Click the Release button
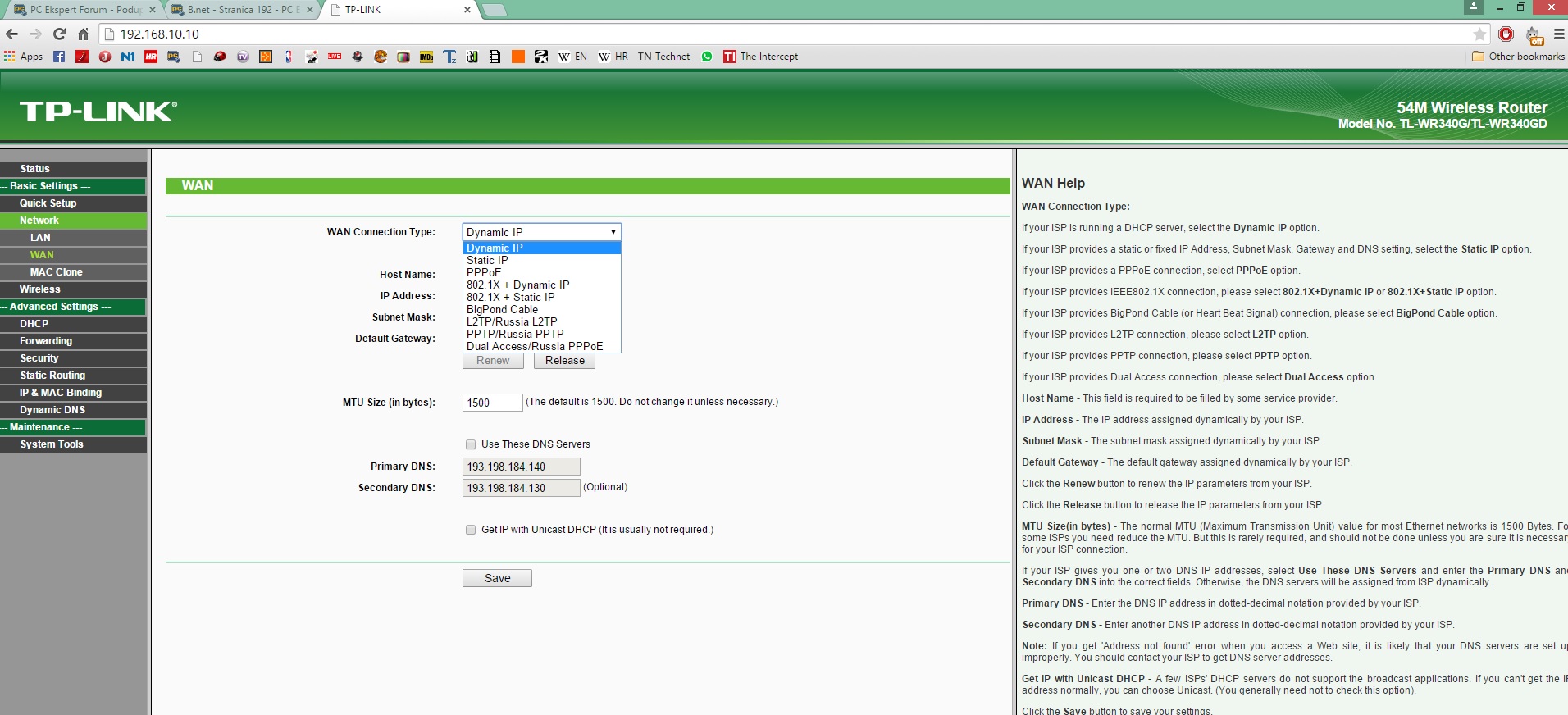Screen dimensions: 1568x715 tap(564, 361)
